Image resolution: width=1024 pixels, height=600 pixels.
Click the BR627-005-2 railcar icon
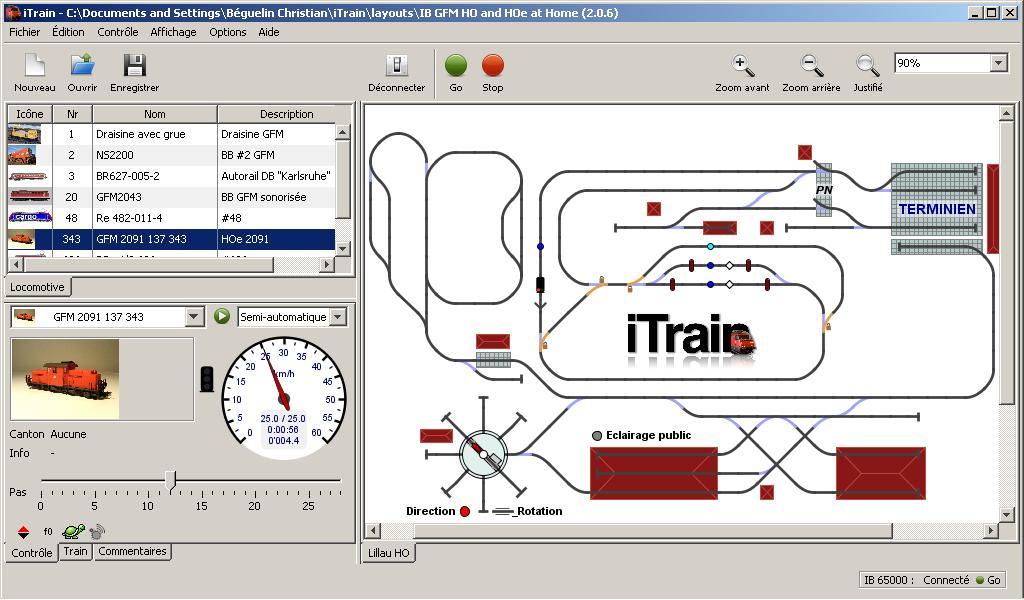point(28,176)
